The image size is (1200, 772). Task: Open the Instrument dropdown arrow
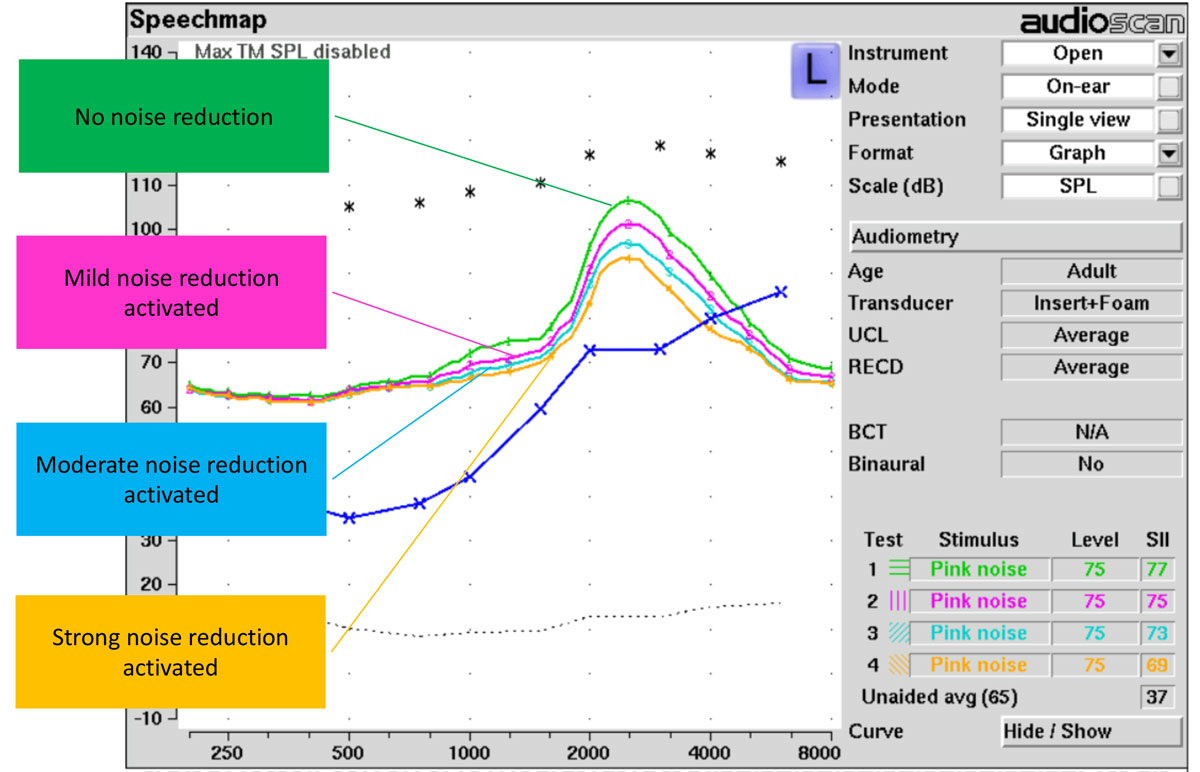coord(1167,54)
